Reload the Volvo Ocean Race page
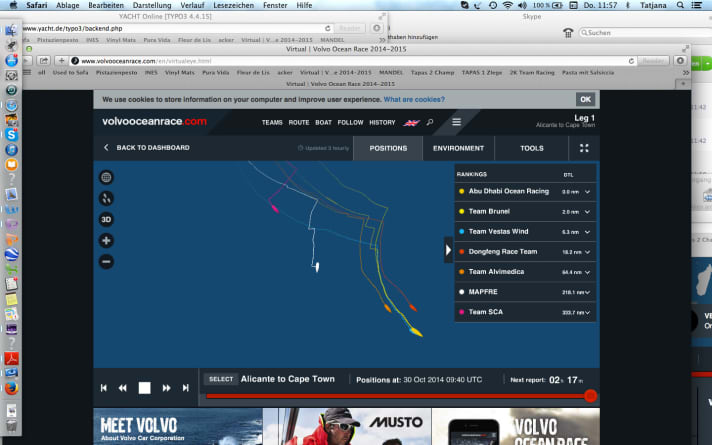Image resolution: width=712 pixels, height=445 pixels. [x=631, y=61]
